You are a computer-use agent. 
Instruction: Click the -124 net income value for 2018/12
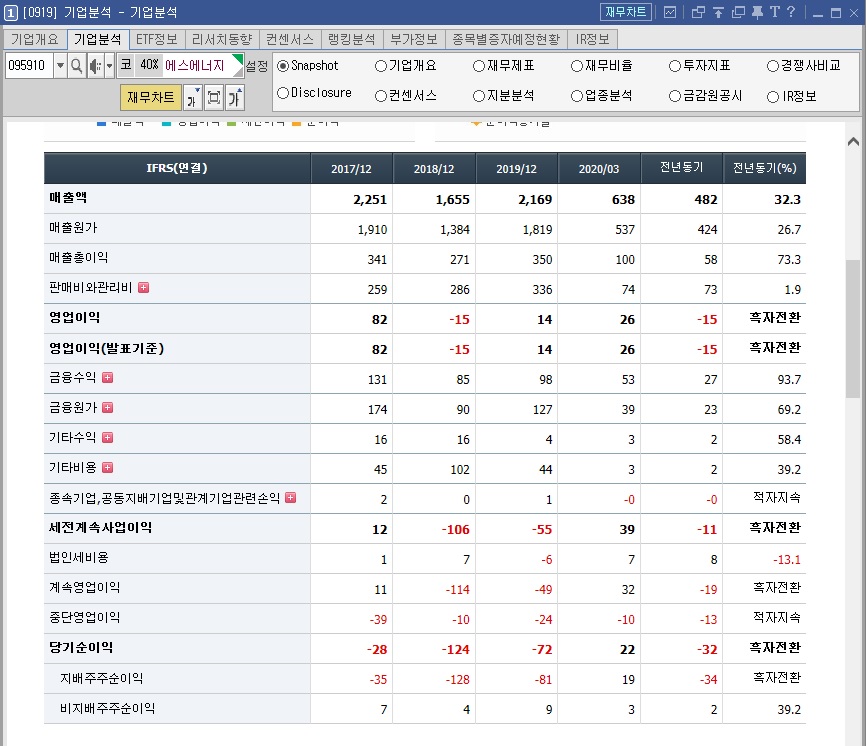[455, 649]
